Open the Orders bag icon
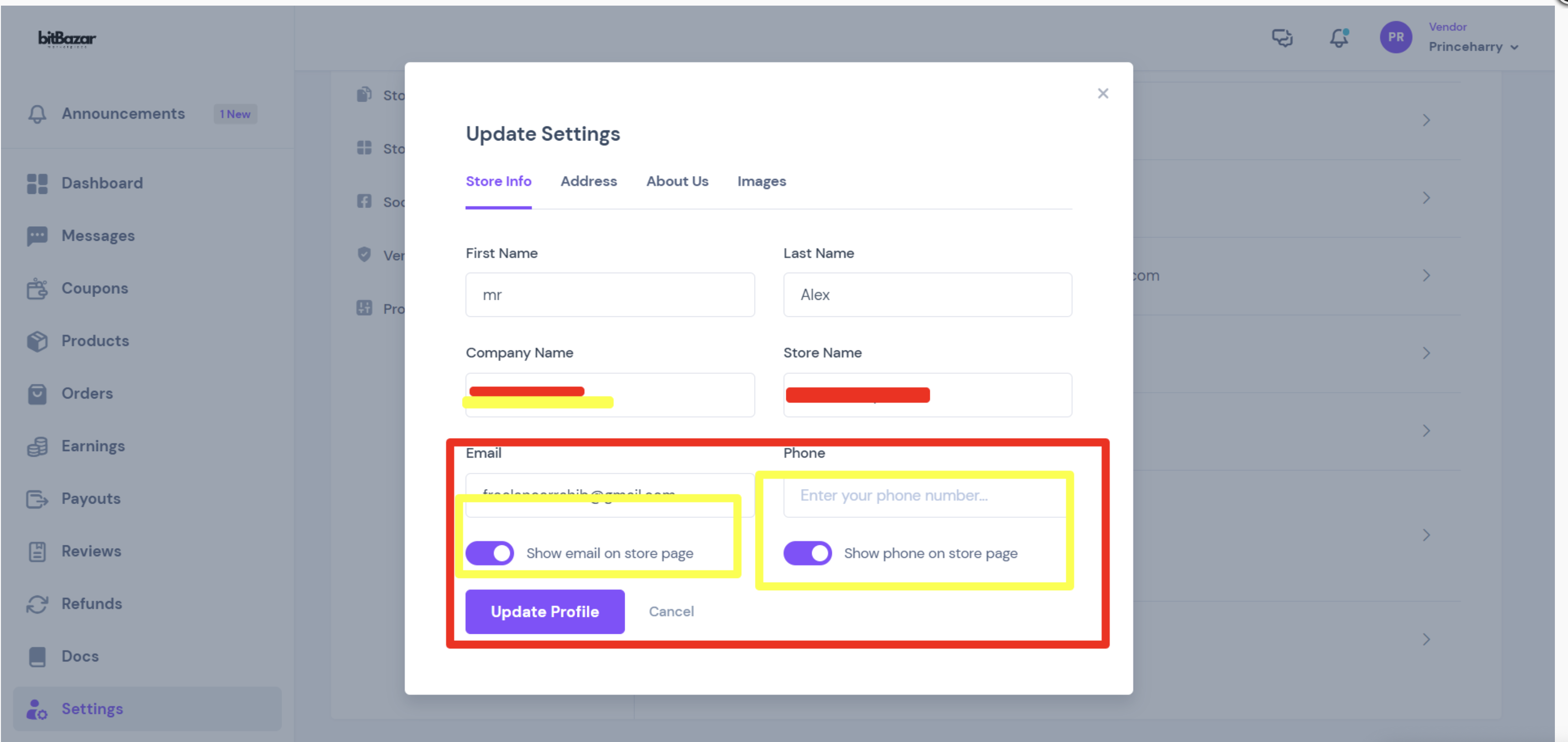The width and height of the screenshot is (1568, 742). (37, 394)
